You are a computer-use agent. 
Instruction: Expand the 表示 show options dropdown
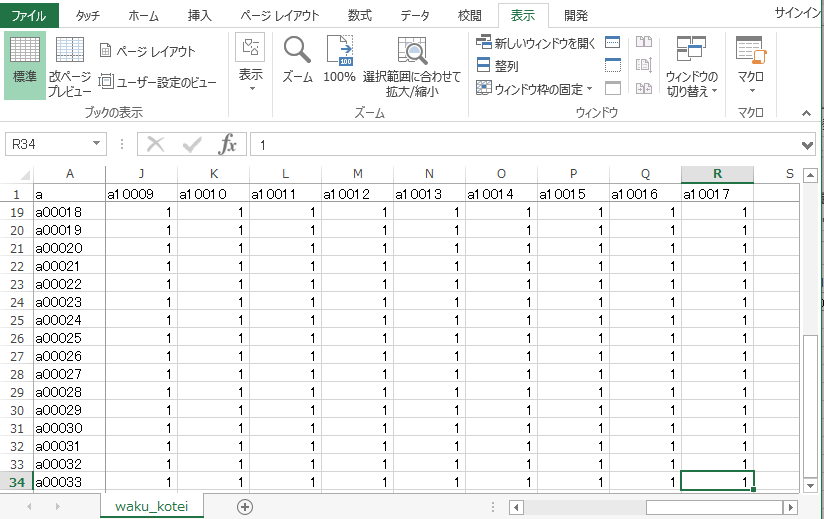[250, 63]
